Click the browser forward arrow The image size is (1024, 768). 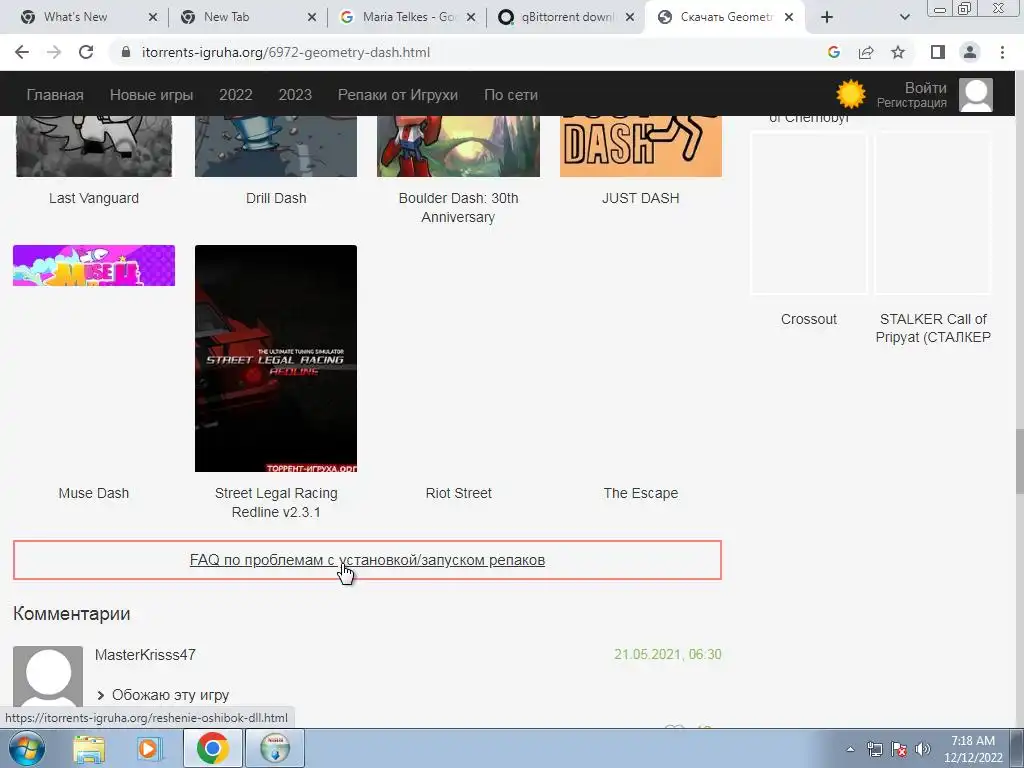tap(54, 52)
